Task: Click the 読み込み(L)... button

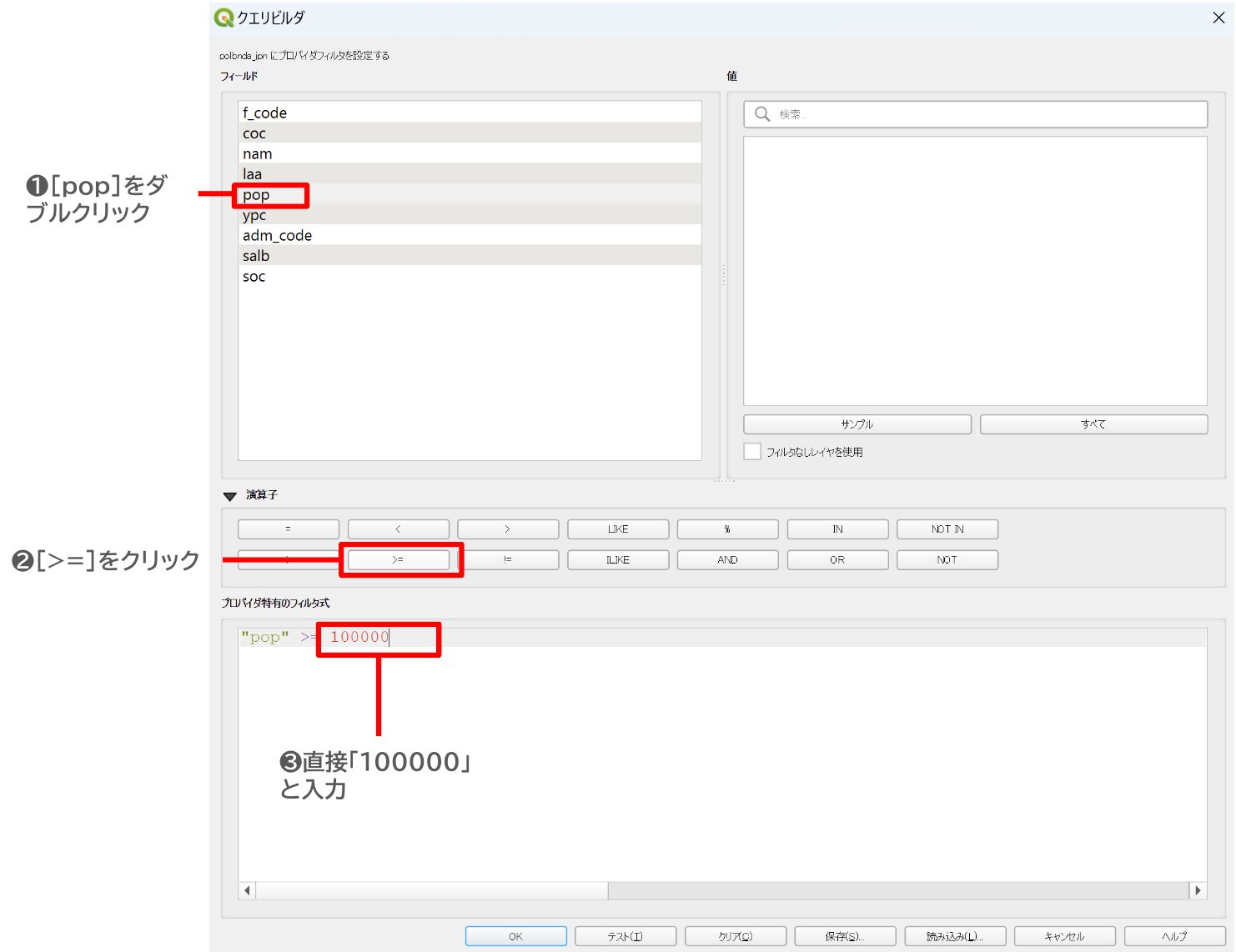Action: tap(955, 936)
